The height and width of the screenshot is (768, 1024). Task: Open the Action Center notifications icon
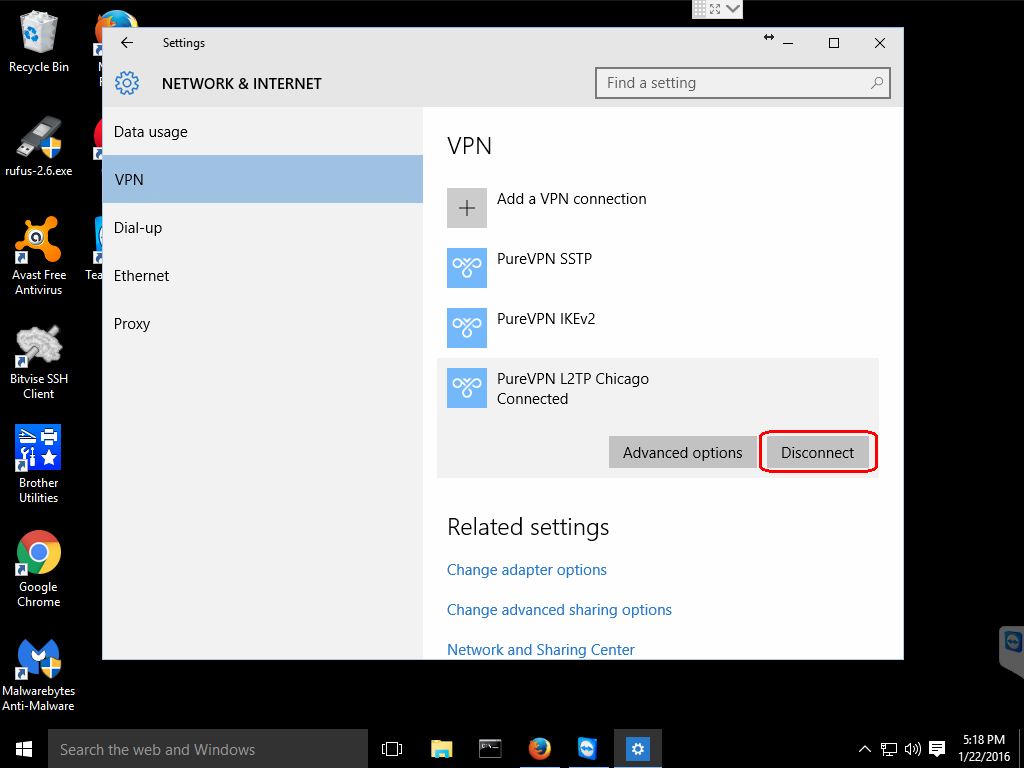(937, 749)
